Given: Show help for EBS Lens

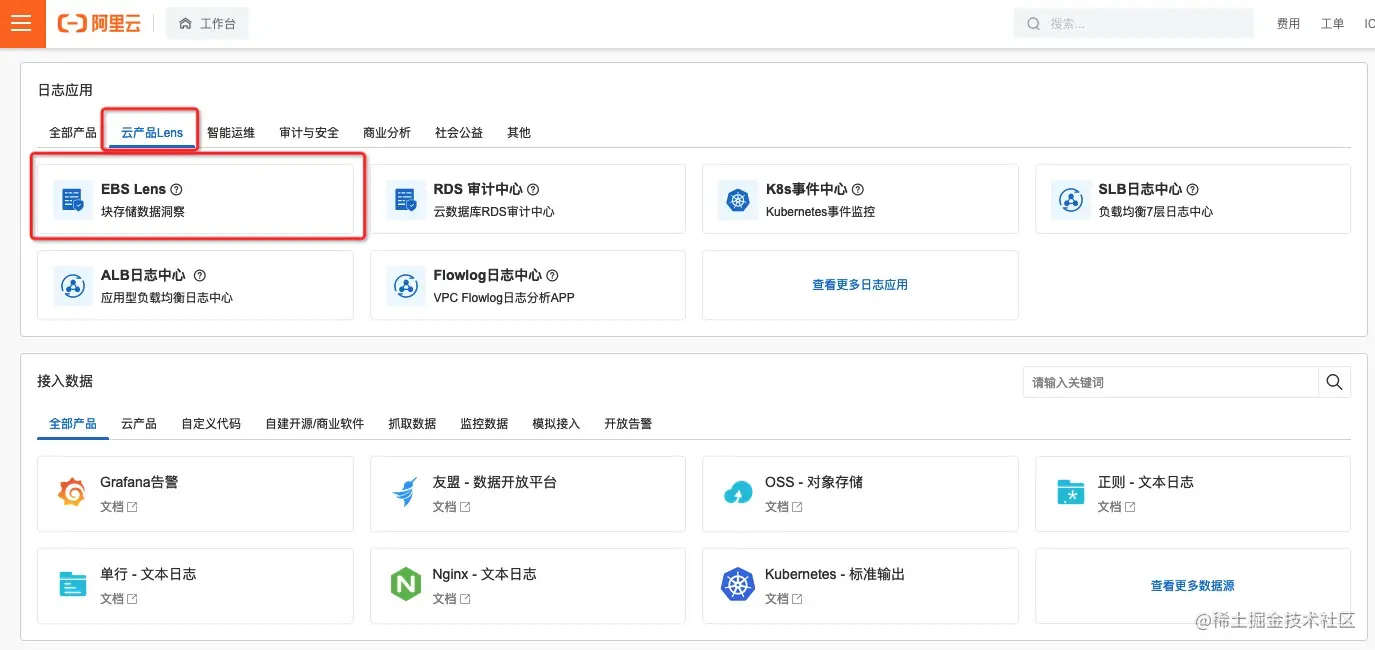Looking at the screenshot, I should click(177, 189).
